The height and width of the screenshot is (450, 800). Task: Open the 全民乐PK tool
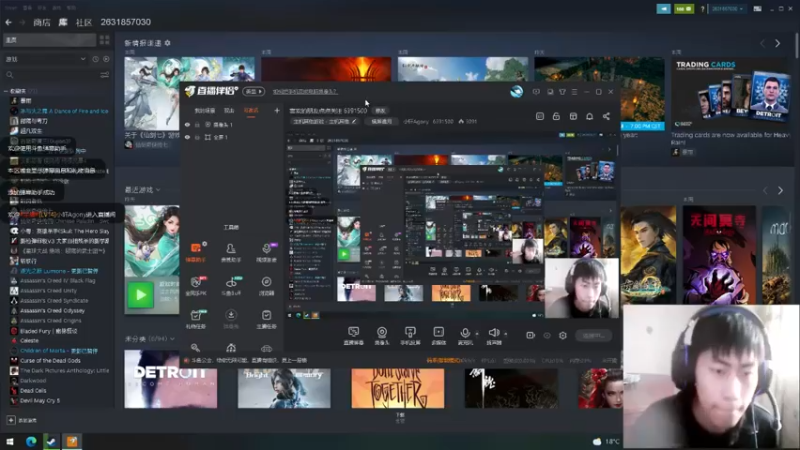[x=196, y=286]
